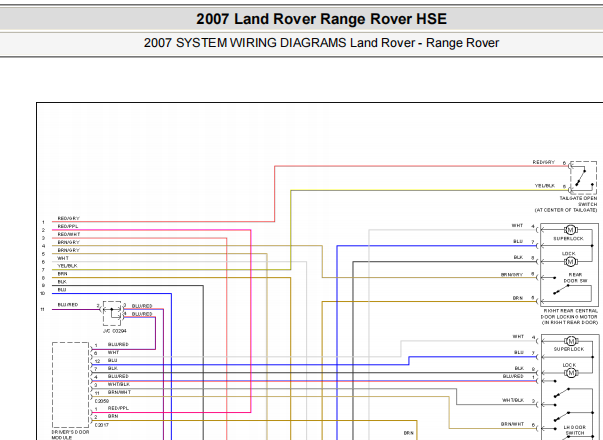The width and height of the screenshot is (603, 440).
Task: Click the "2007 Land Rover Range Rover HSE" heading
Action: pyautogui.click(x=321, y=19)
